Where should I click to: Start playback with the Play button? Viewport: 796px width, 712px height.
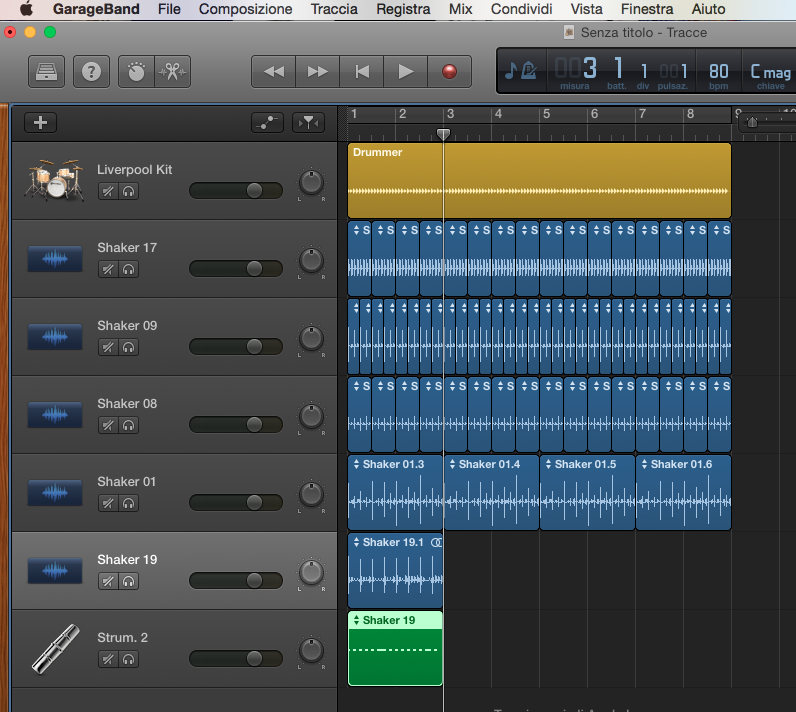coord(406,72)
